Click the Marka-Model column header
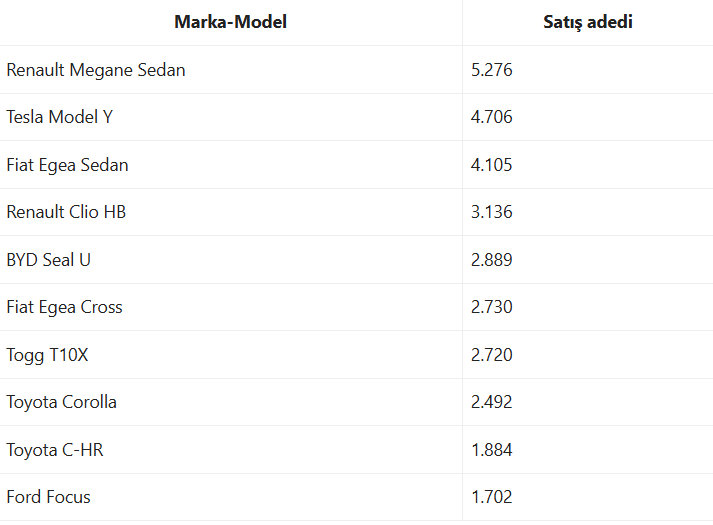This screenshot has height=525, width=713. click(x=231, y=22)
